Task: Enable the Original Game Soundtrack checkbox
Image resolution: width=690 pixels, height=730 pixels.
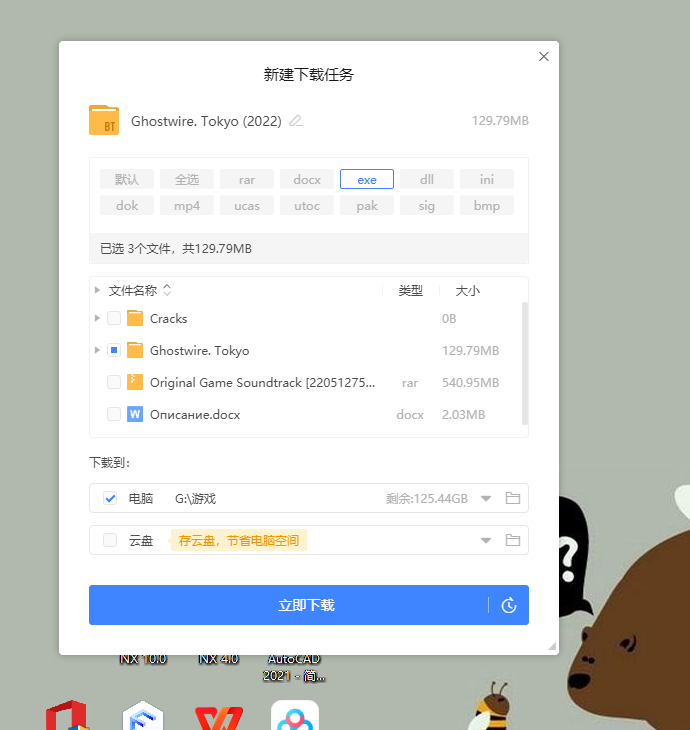Action: click(x=114, y=383)
